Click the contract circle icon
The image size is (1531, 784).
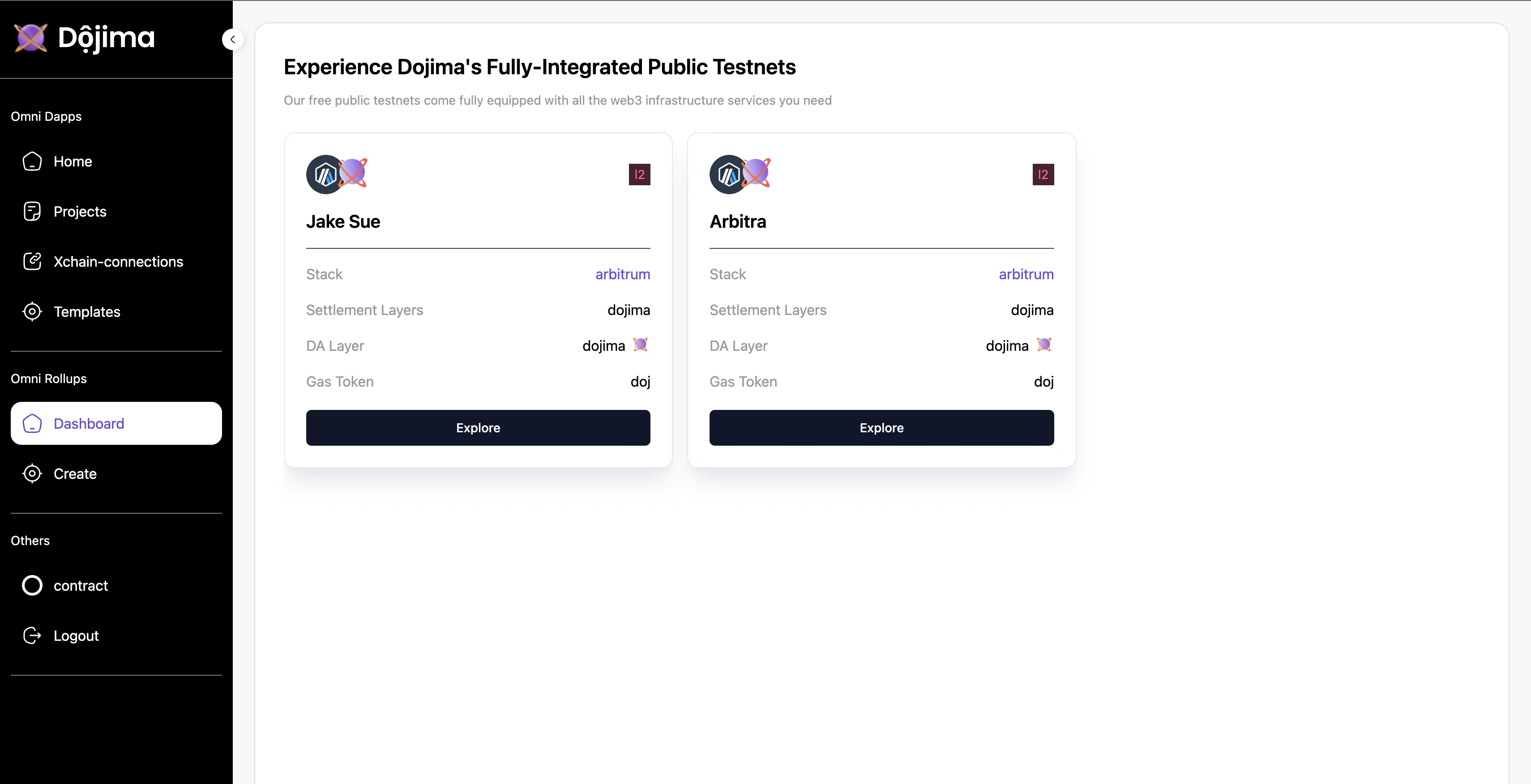(32, 585)
